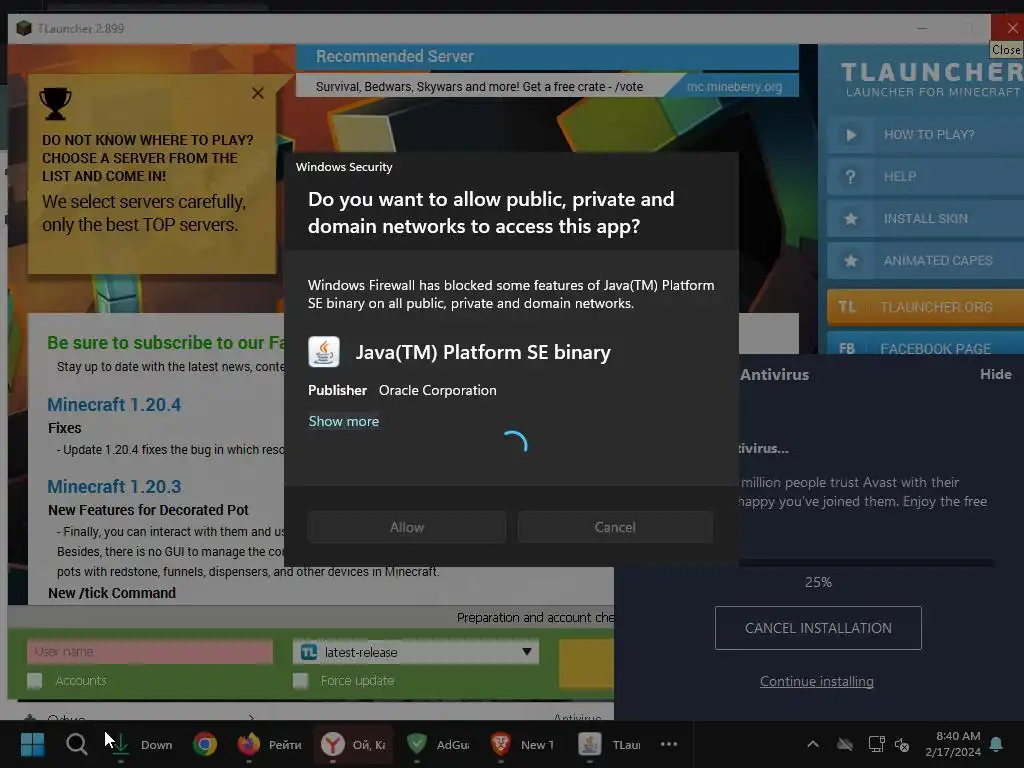
Task: Toggle the Force update checkbox
Action: click(300, 681)
